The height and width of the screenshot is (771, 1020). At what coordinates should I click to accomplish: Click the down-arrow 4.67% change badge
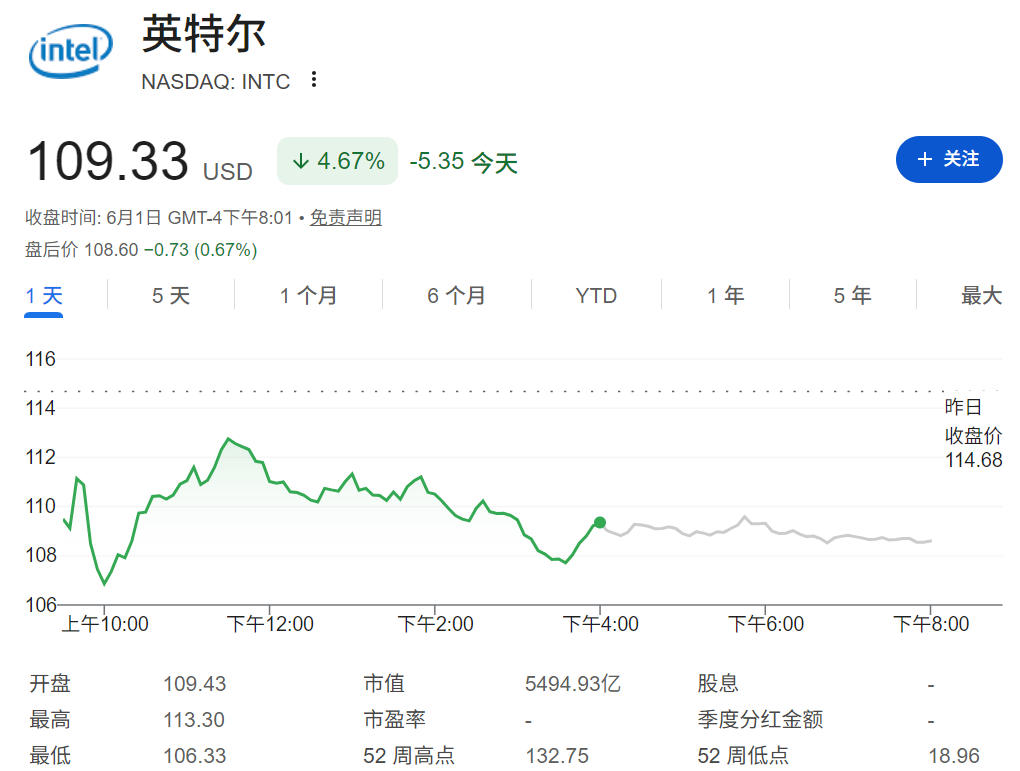(x=338, y=161)
